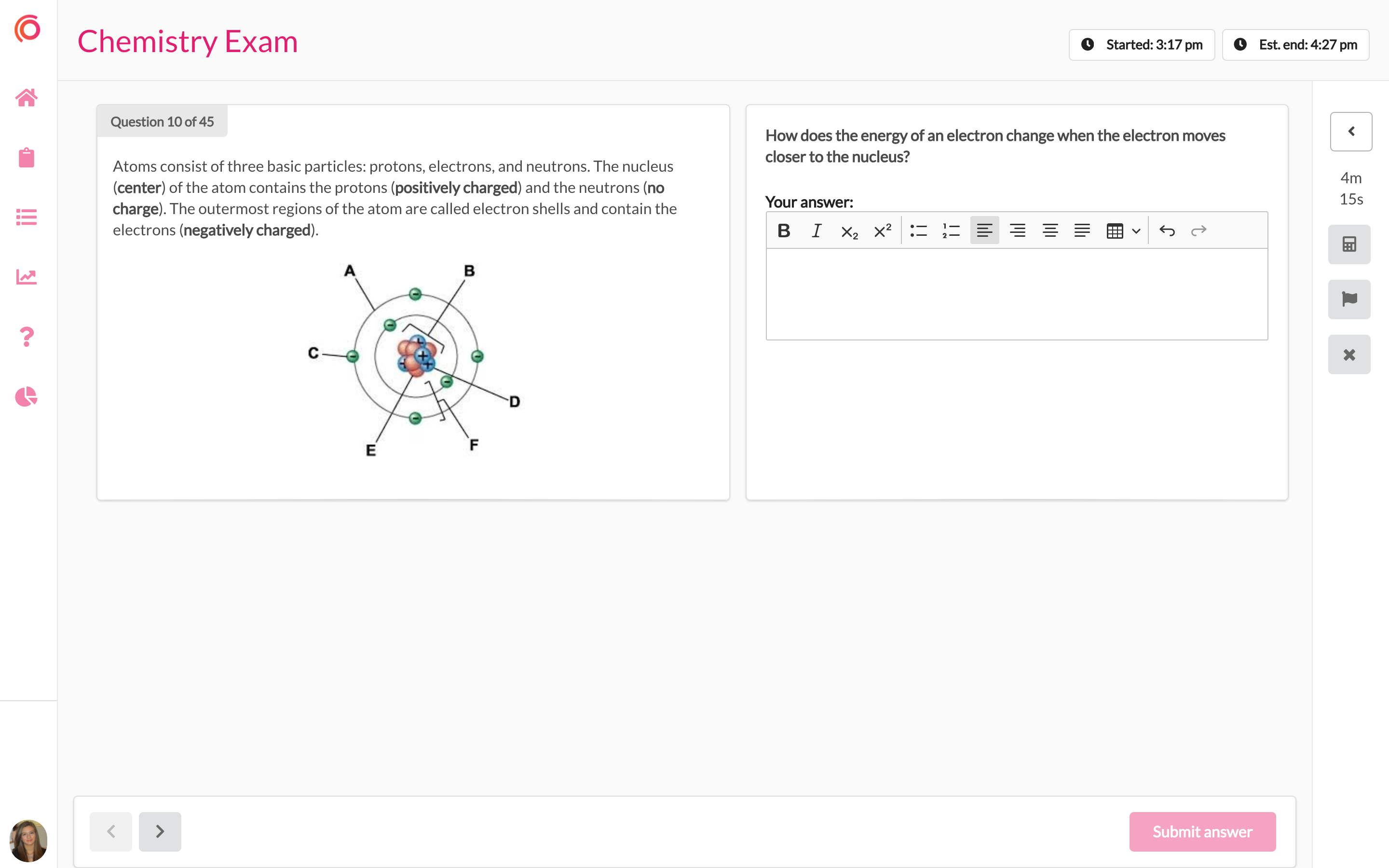Expand the table insert dropdown arrow
1389x868 pixels.
pos(1136,231)
